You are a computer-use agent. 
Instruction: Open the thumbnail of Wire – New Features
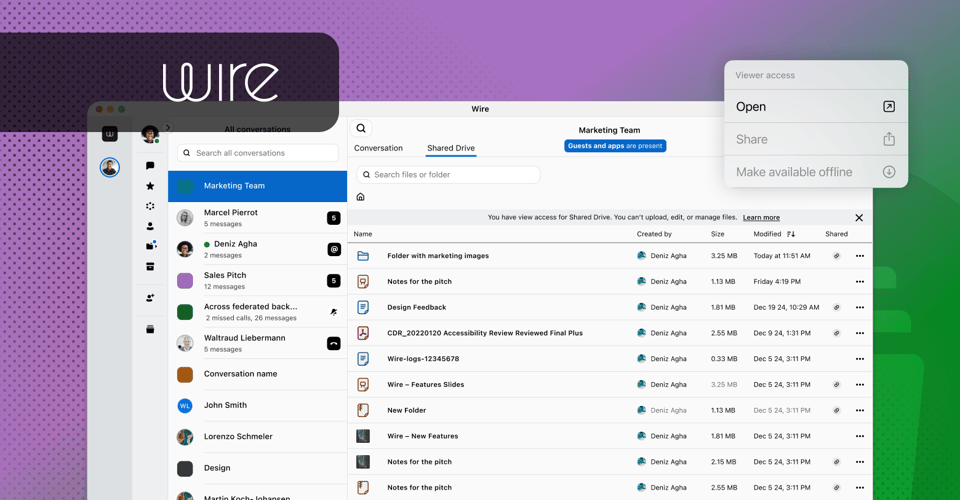pyautogui.click(x=363, y=436)
